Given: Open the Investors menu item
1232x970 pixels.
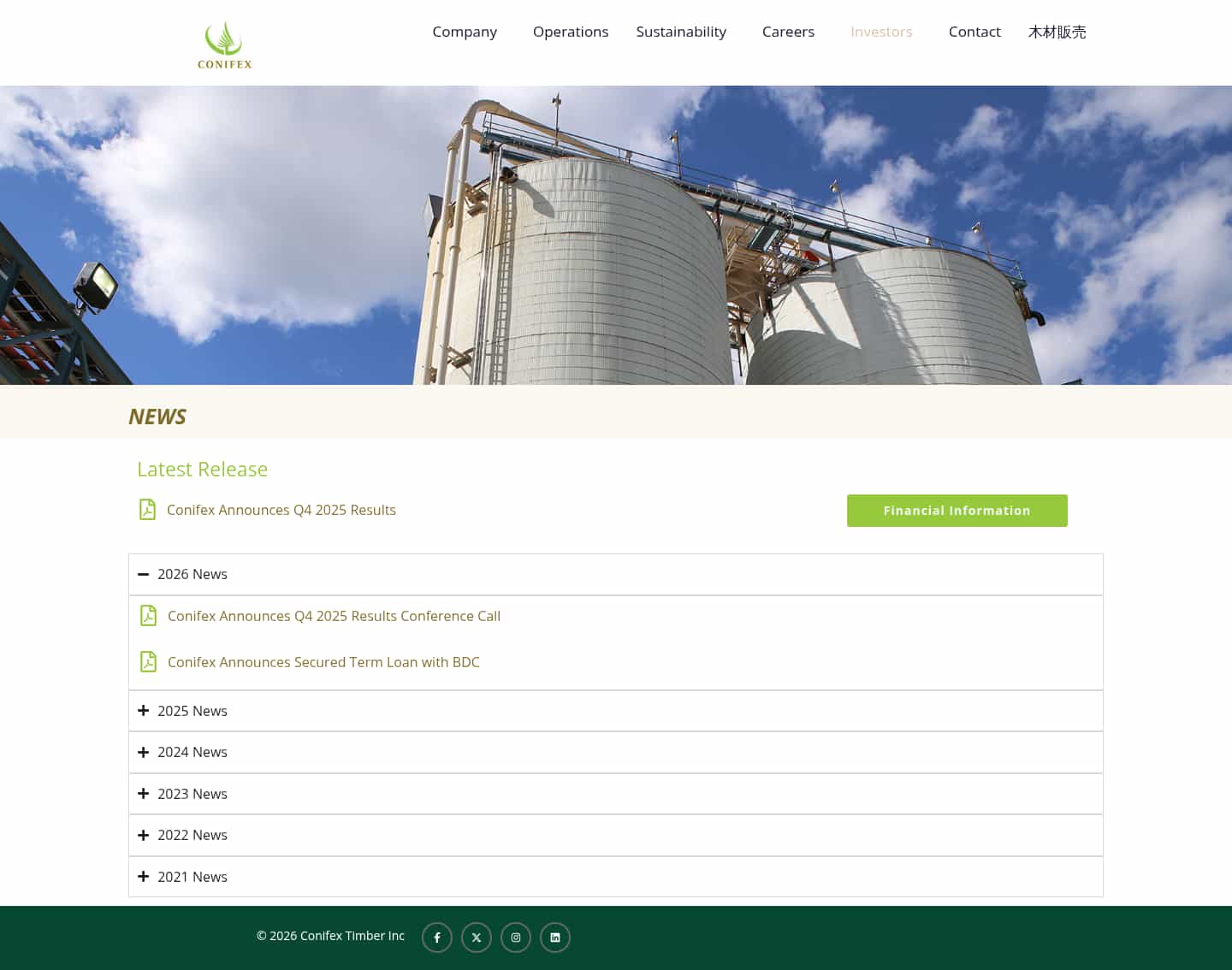Looking at the screenshot, I should pyautogui.click(x=881, y=32).
